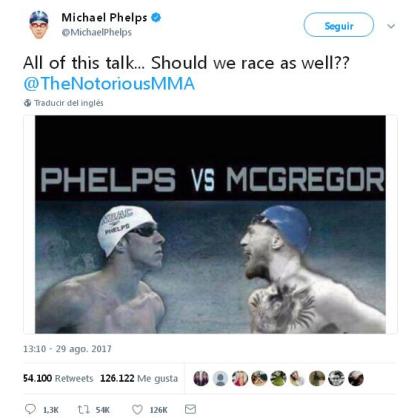This screenshot has height=418, width=403.
Task: Click the Michael Phelps display name
Action: pos(104,17)
